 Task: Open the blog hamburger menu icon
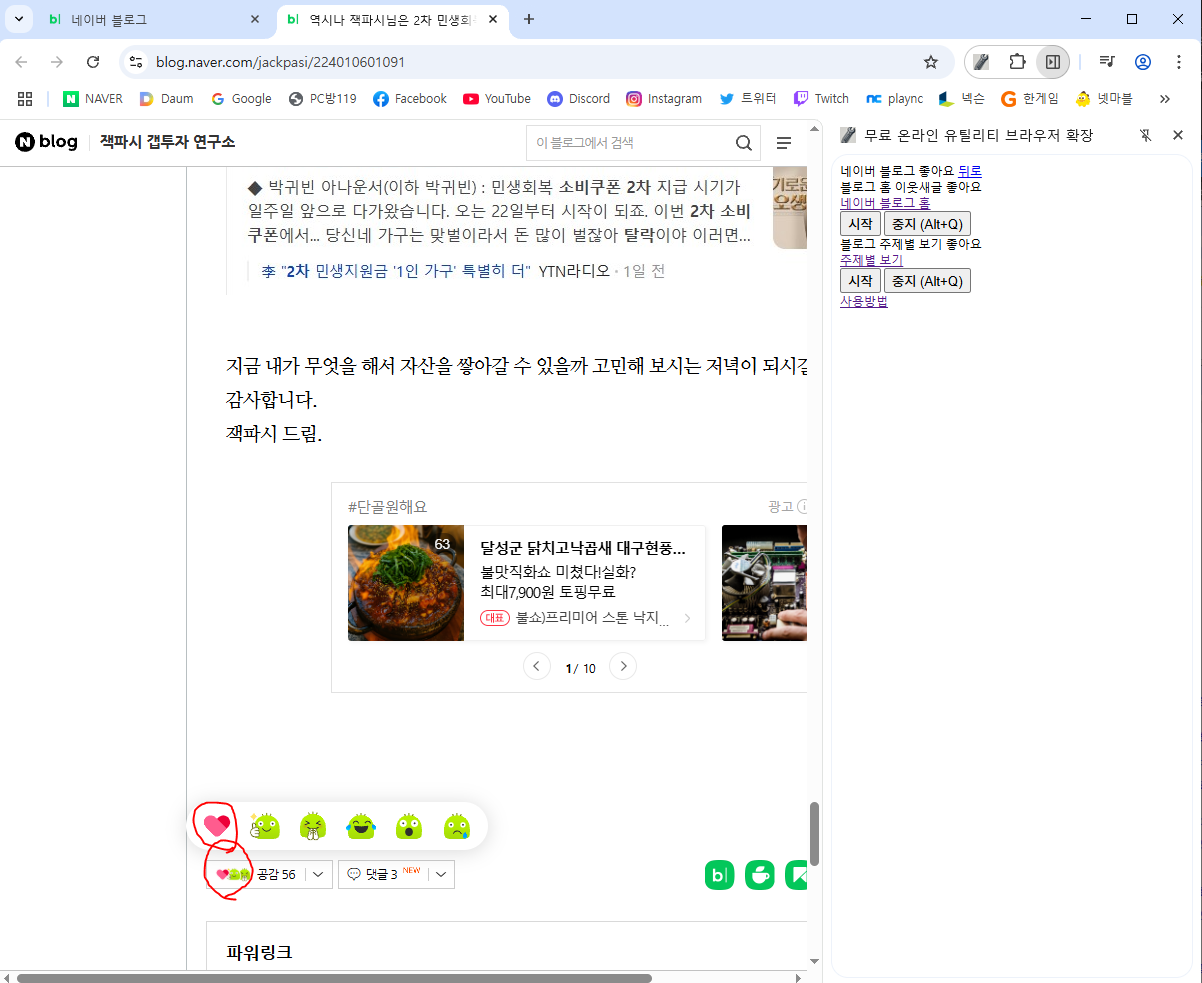[x=784, y=143]
